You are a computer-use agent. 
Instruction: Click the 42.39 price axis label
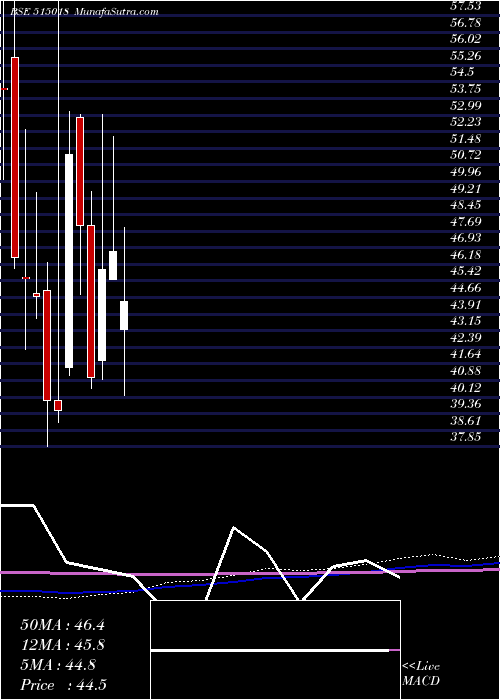(466, 338)
